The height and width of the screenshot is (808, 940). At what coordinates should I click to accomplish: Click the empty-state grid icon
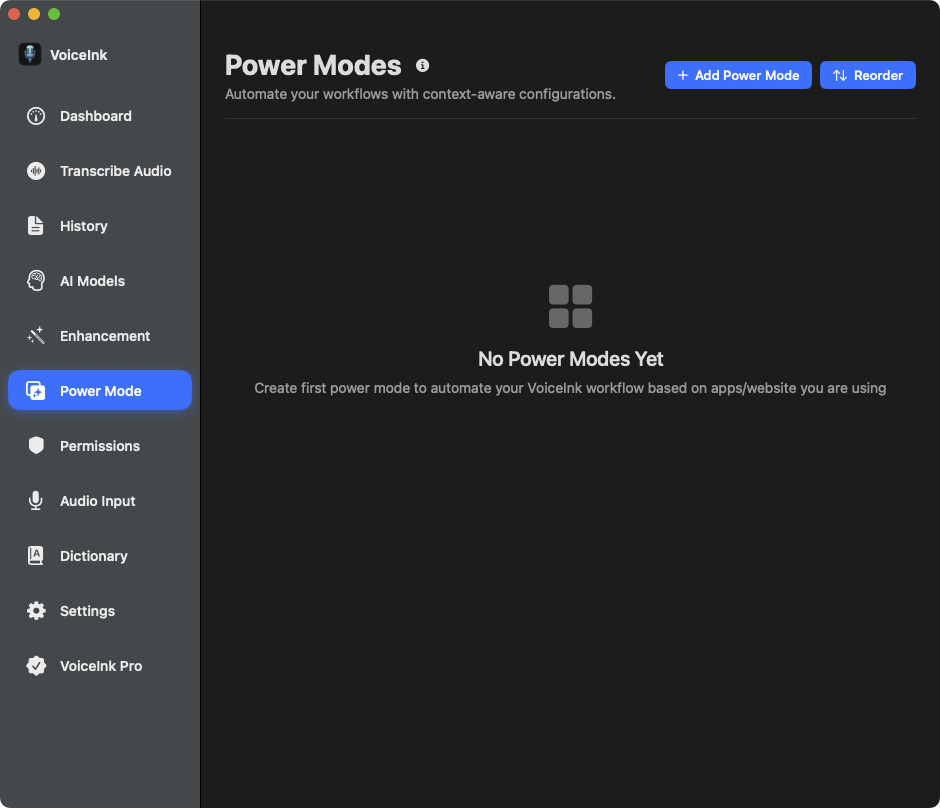tap(570, 306)
